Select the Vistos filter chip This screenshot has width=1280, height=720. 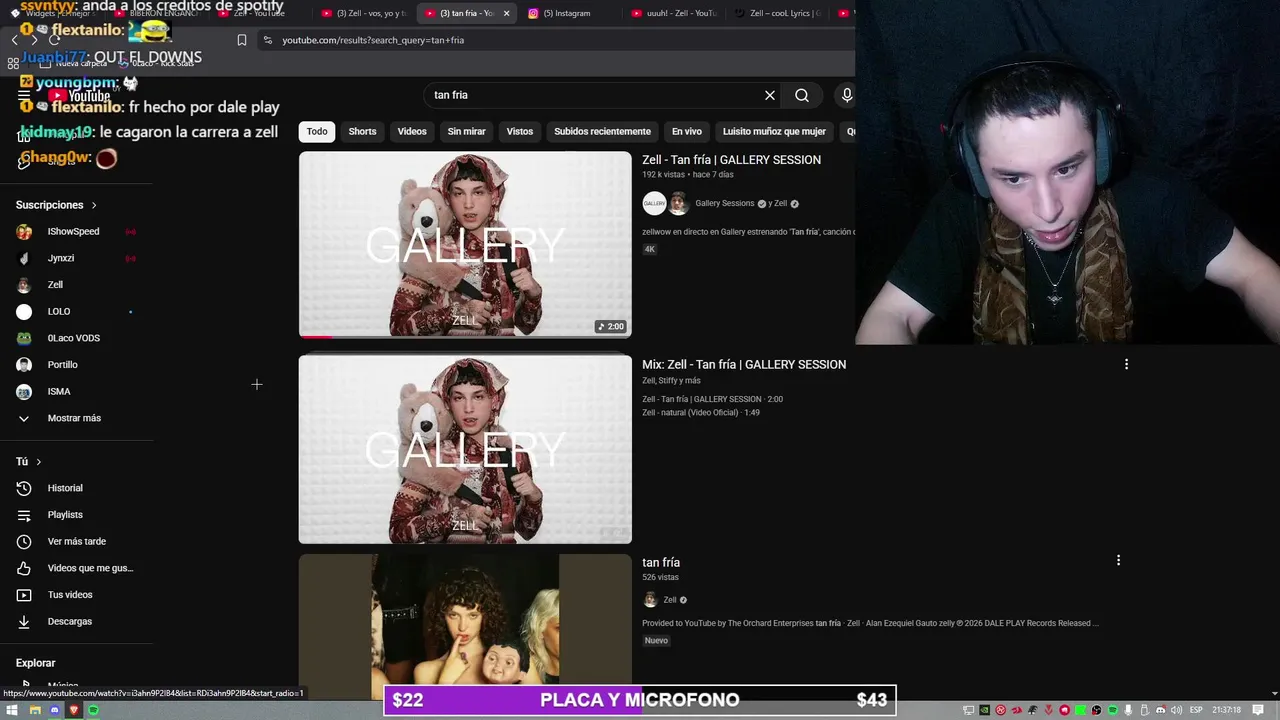click(x=520, y=131)
